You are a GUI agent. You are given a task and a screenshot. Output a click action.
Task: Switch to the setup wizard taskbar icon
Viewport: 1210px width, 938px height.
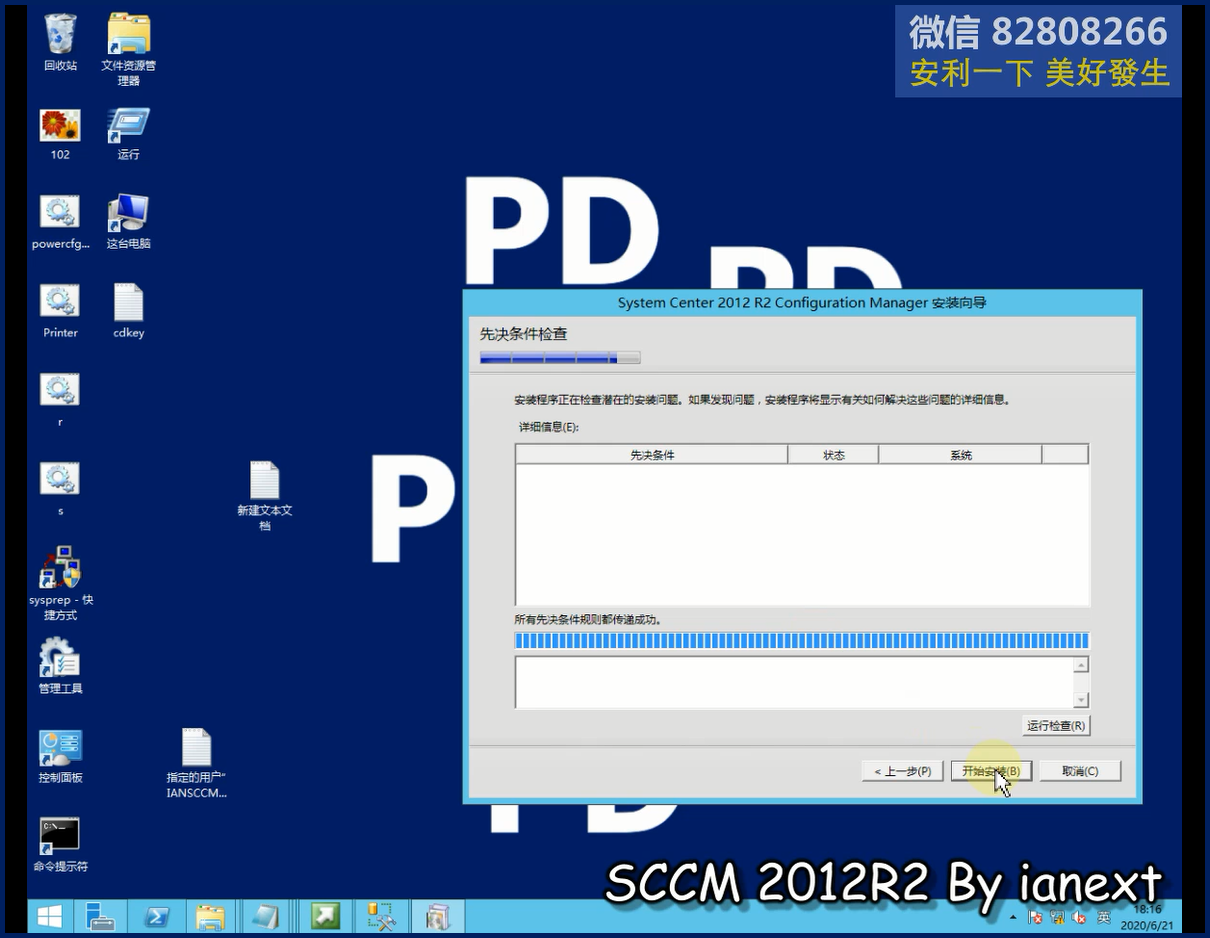437,916
